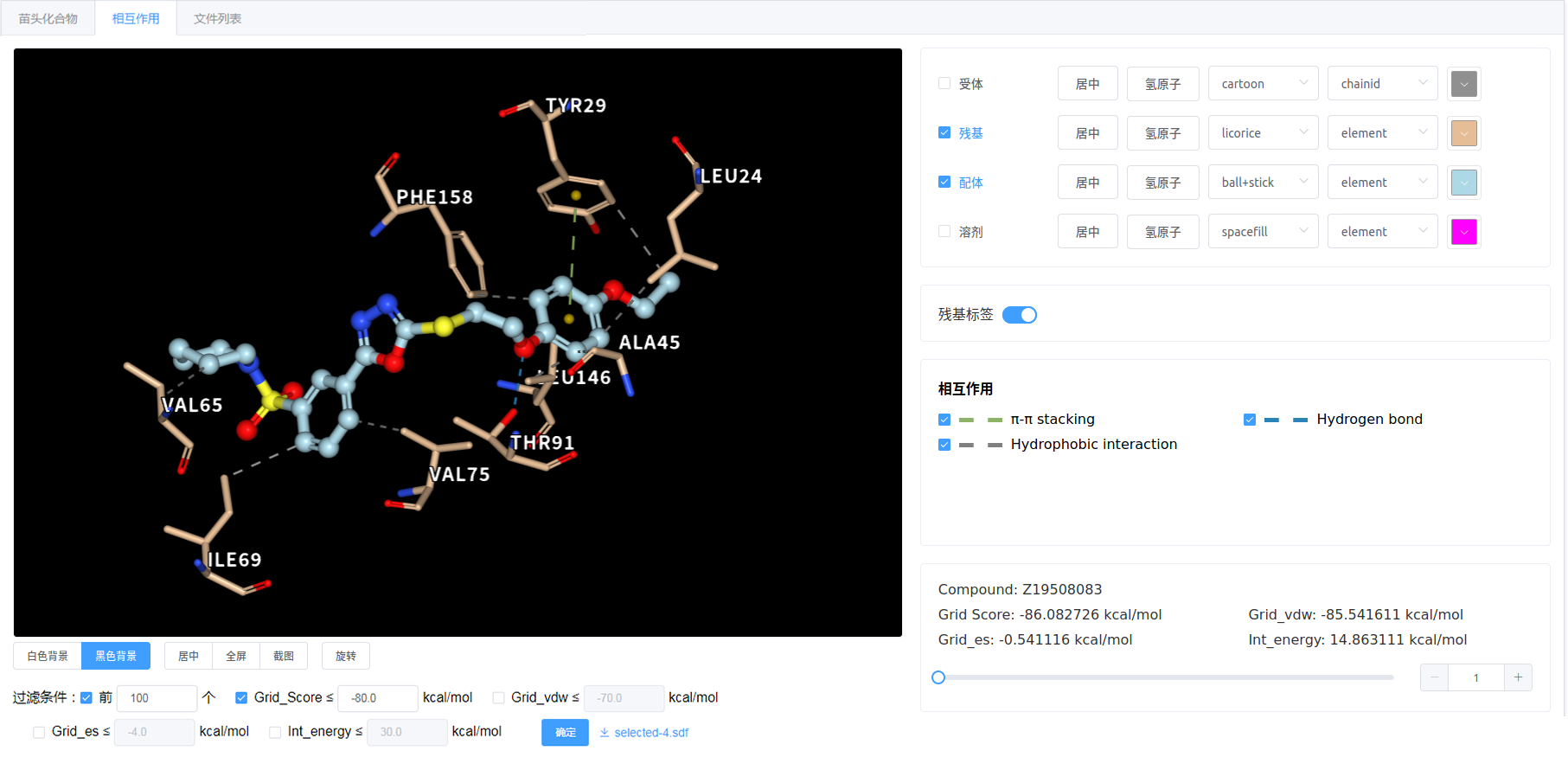The height and width of the screenshot is (770, 1568).
Task: Enable the Int_energy filter checkbox
Action: [275, 732]
